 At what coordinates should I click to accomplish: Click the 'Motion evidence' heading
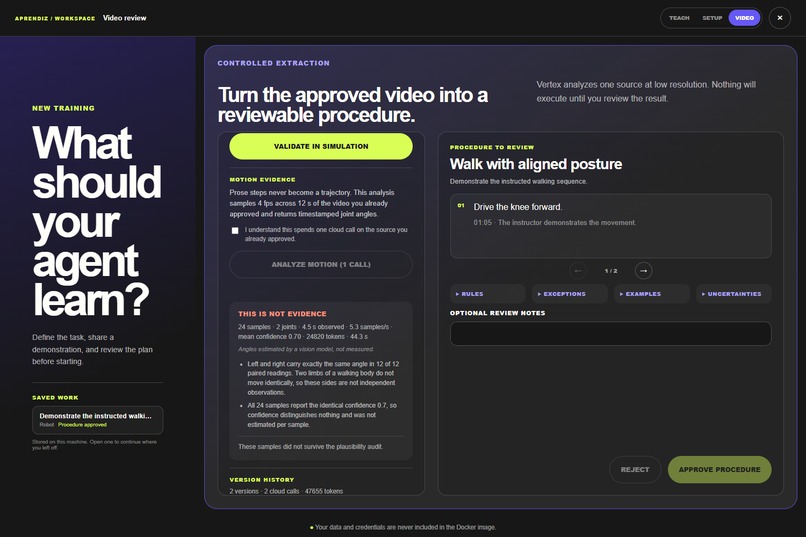coord(262,180)
